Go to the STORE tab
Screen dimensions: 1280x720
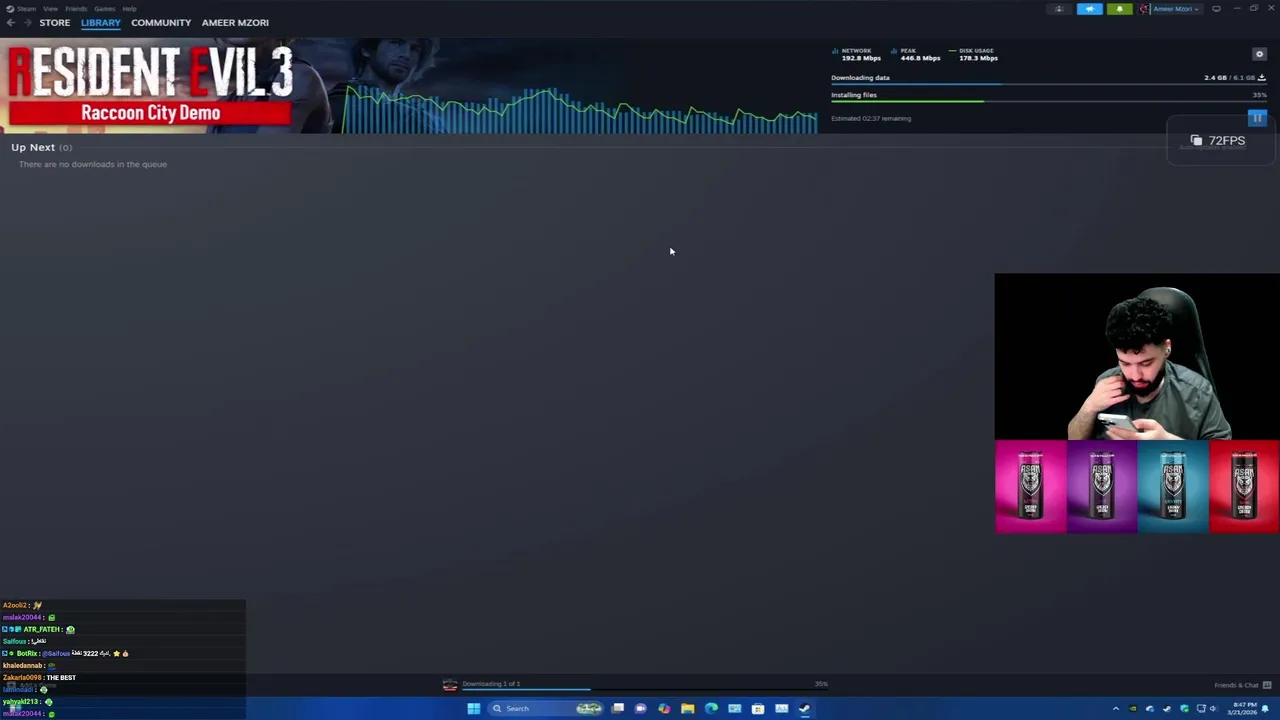point(55,22)
